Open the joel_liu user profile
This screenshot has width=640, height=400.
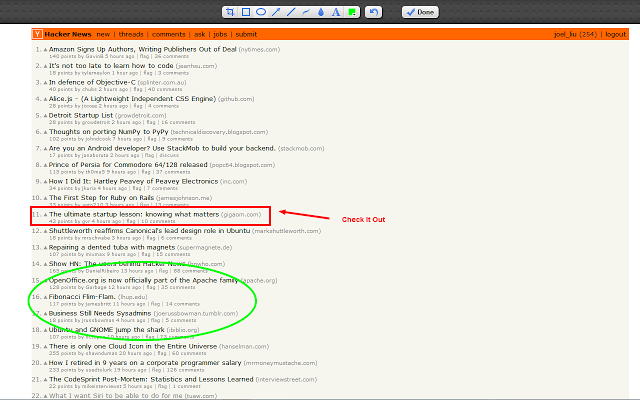(x=576, y=34)
